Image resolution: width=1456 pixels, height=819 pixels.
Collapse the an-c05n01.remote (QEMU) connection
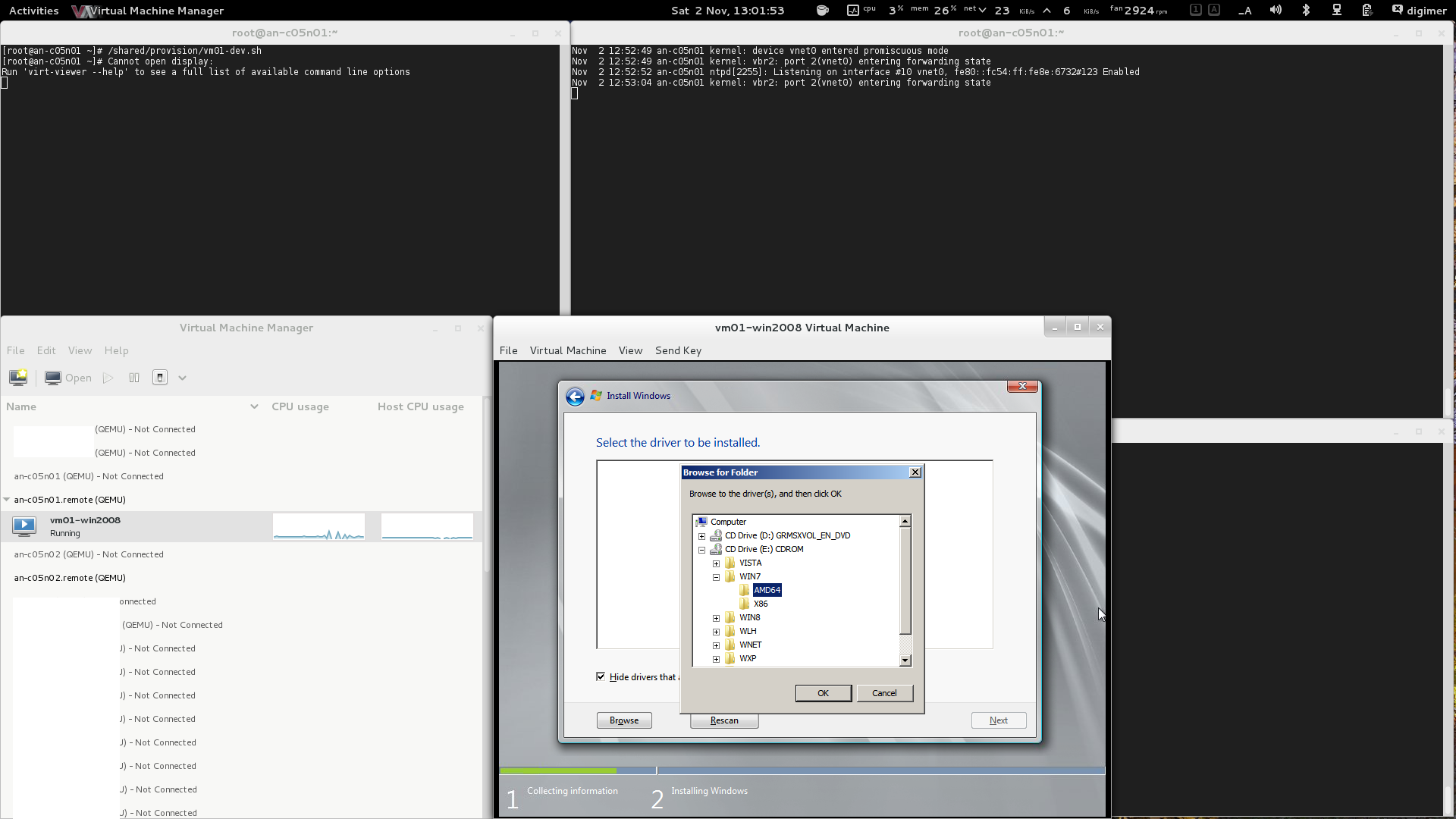pos(7,500)
